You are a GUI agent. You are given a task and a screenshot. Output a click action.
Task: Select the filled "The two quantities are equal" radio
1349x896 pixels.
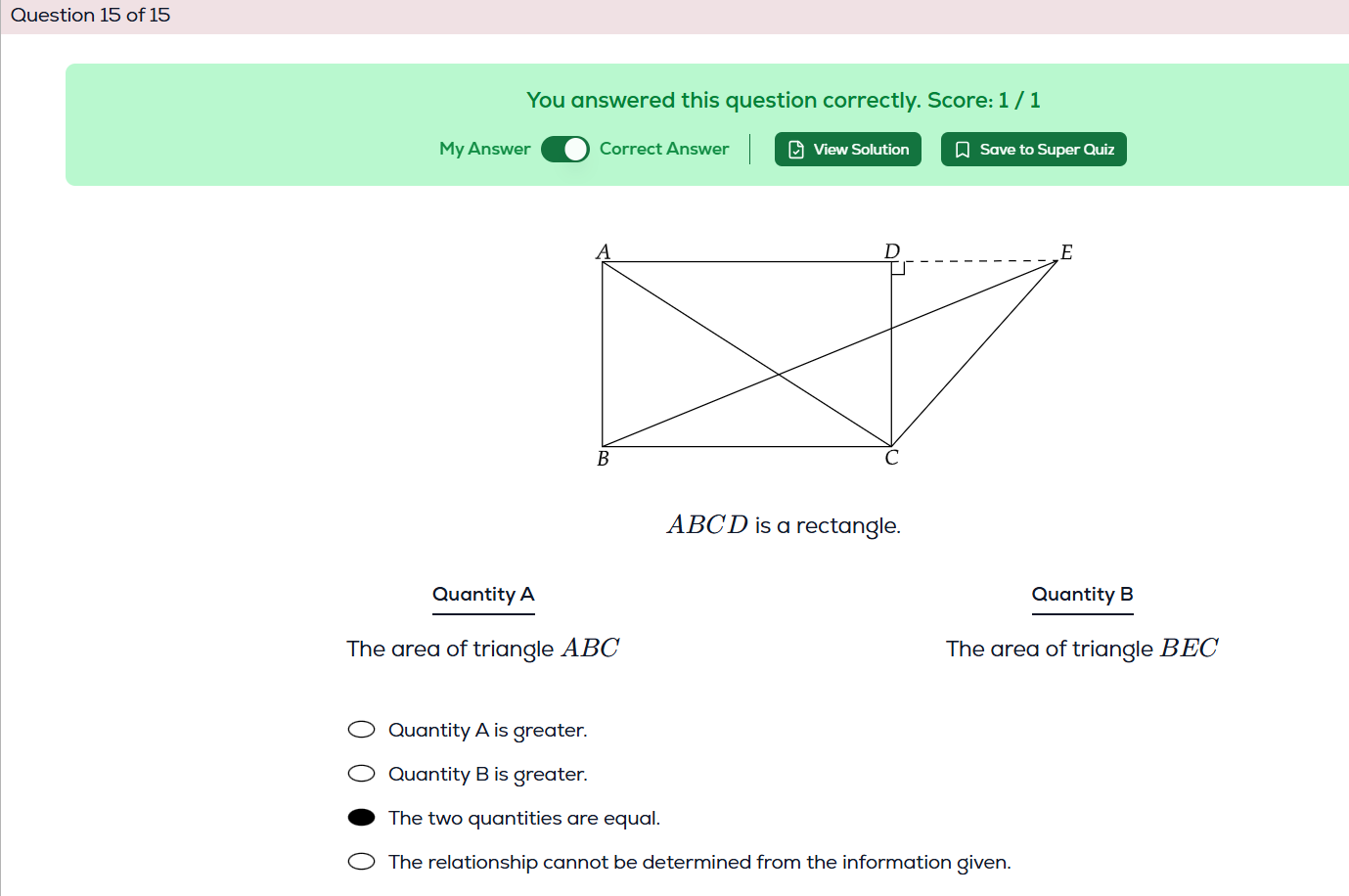362,818
